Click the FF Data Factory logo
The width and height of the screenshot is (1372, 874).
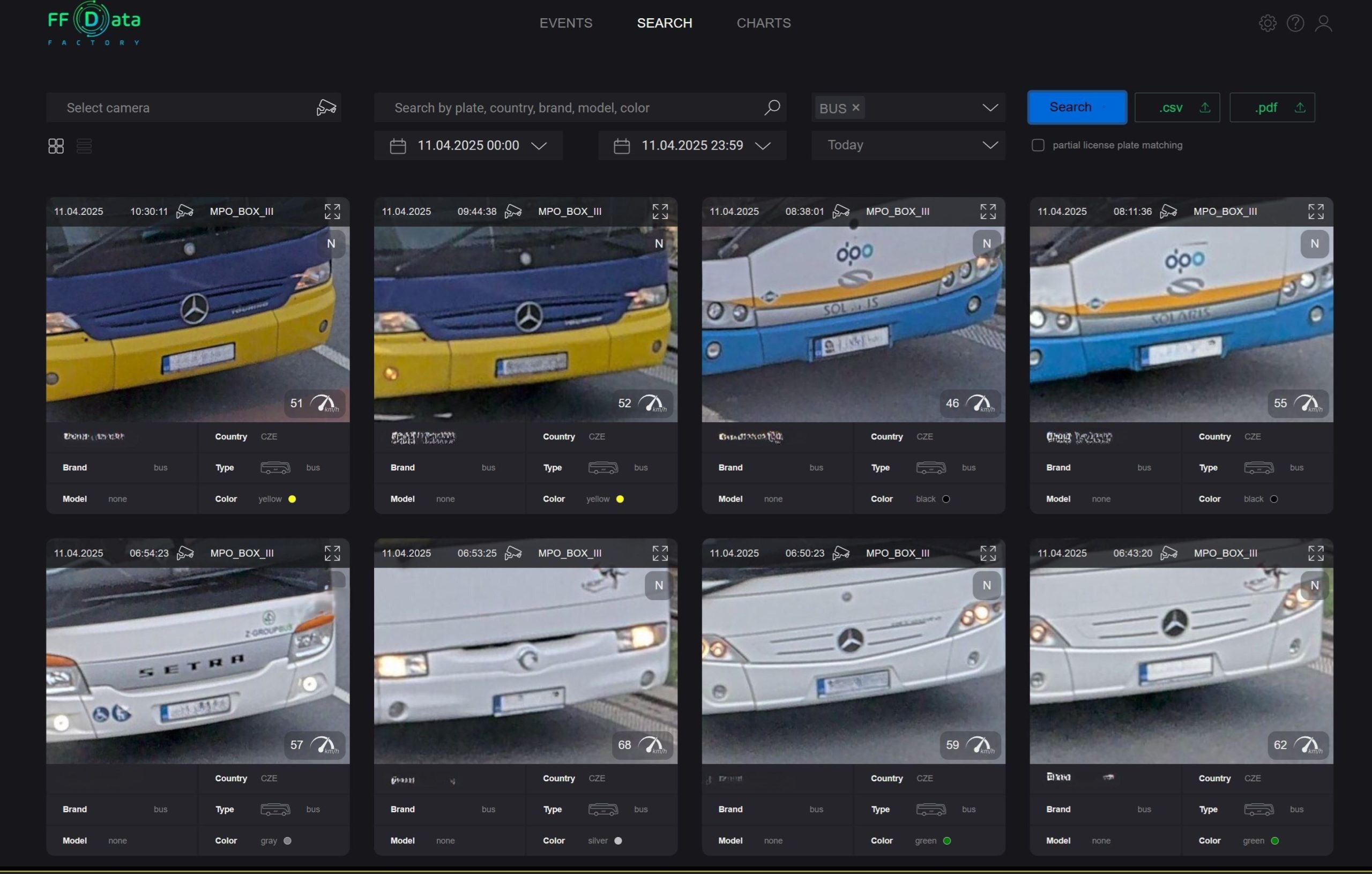[x=94, y=24]
